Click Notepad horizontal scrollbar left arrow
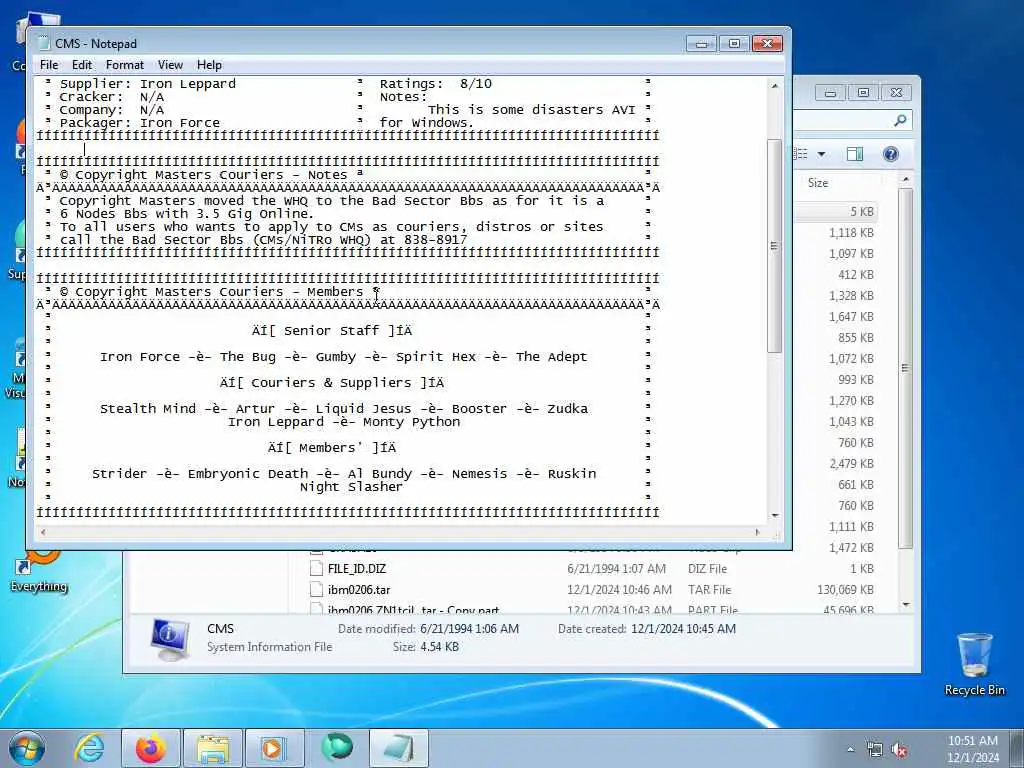Image resolution: width=1024 pixels, height=768 pixels. [43, 532]
